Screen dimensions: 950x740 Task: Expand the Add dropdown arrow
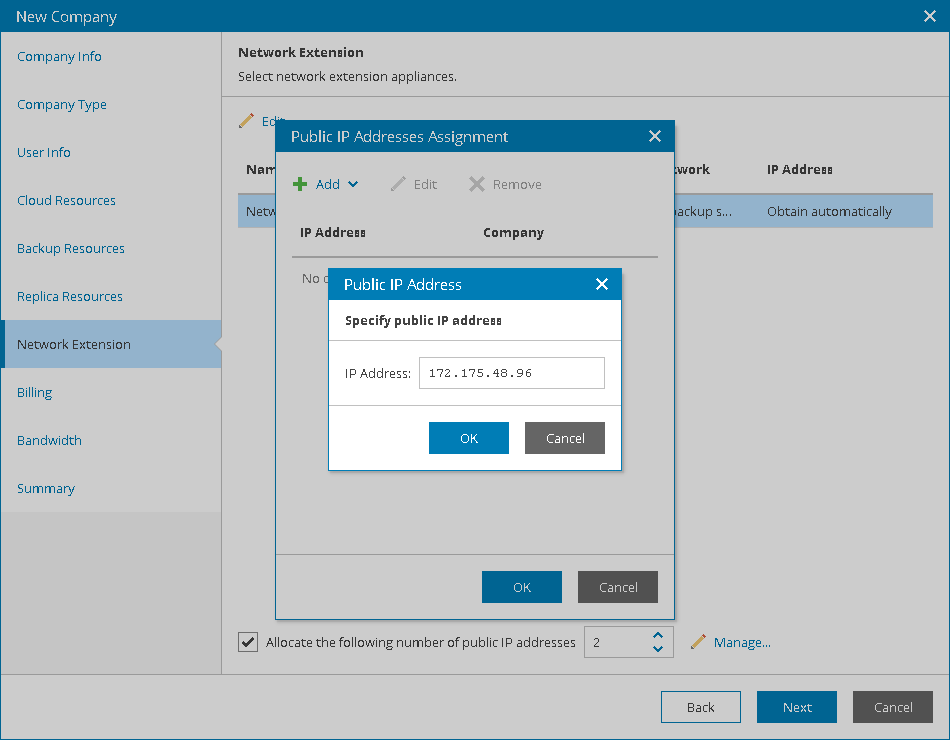coord(353,184)
